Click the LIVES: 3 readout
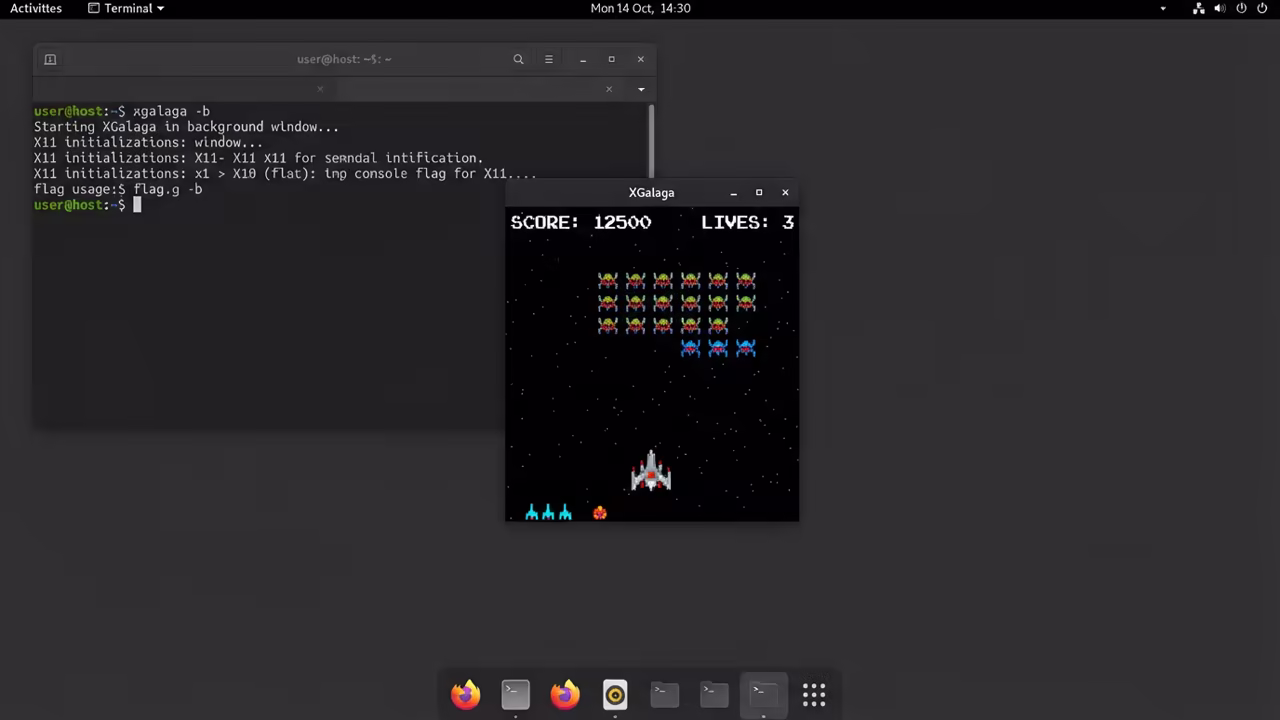Image resolution: width=1280 pixels, height=720 pixels. click(747, 222)
